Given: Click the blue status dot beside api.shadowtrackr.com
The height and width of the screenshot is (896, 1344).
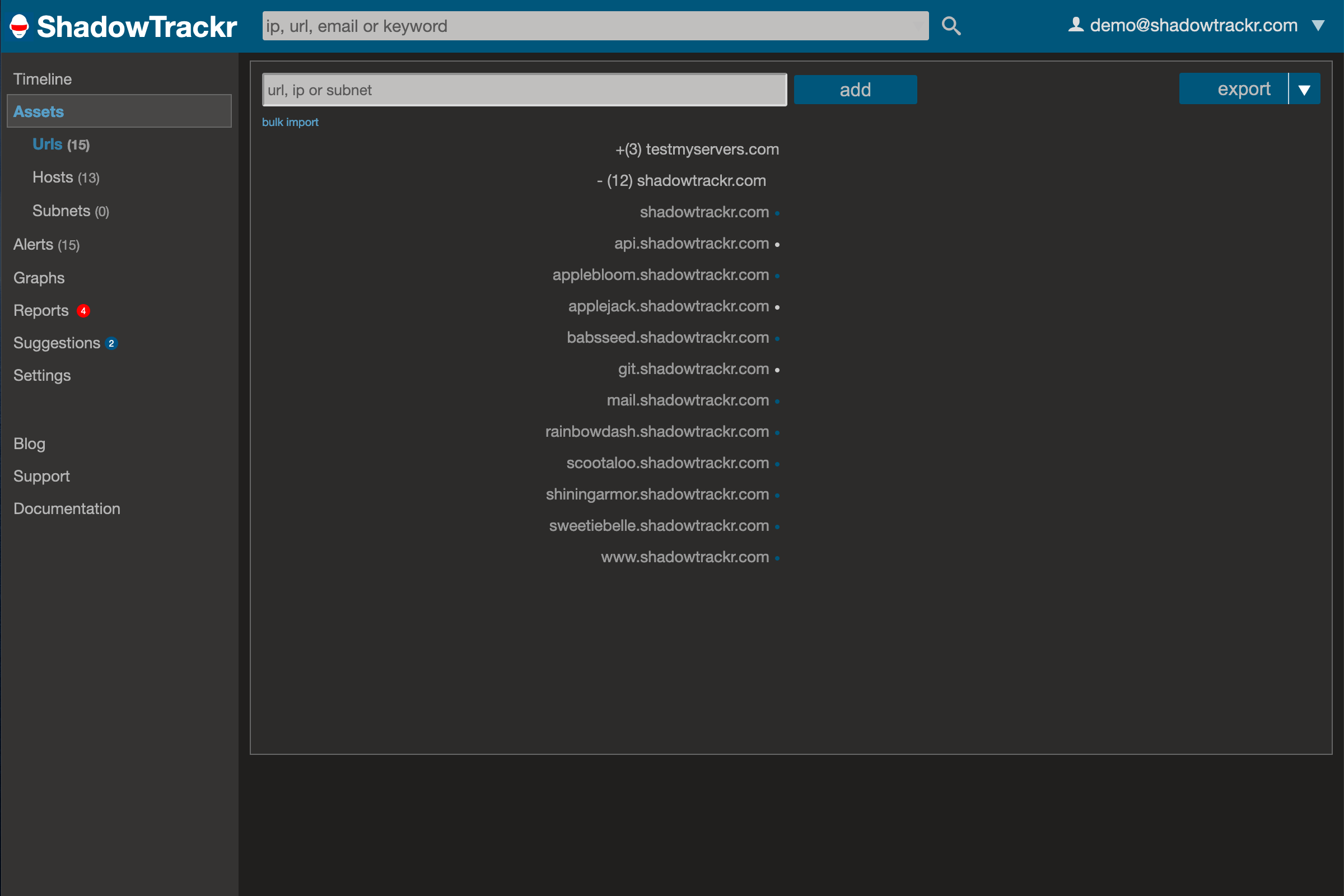Looking at the screenshot, I should point(778,245).
